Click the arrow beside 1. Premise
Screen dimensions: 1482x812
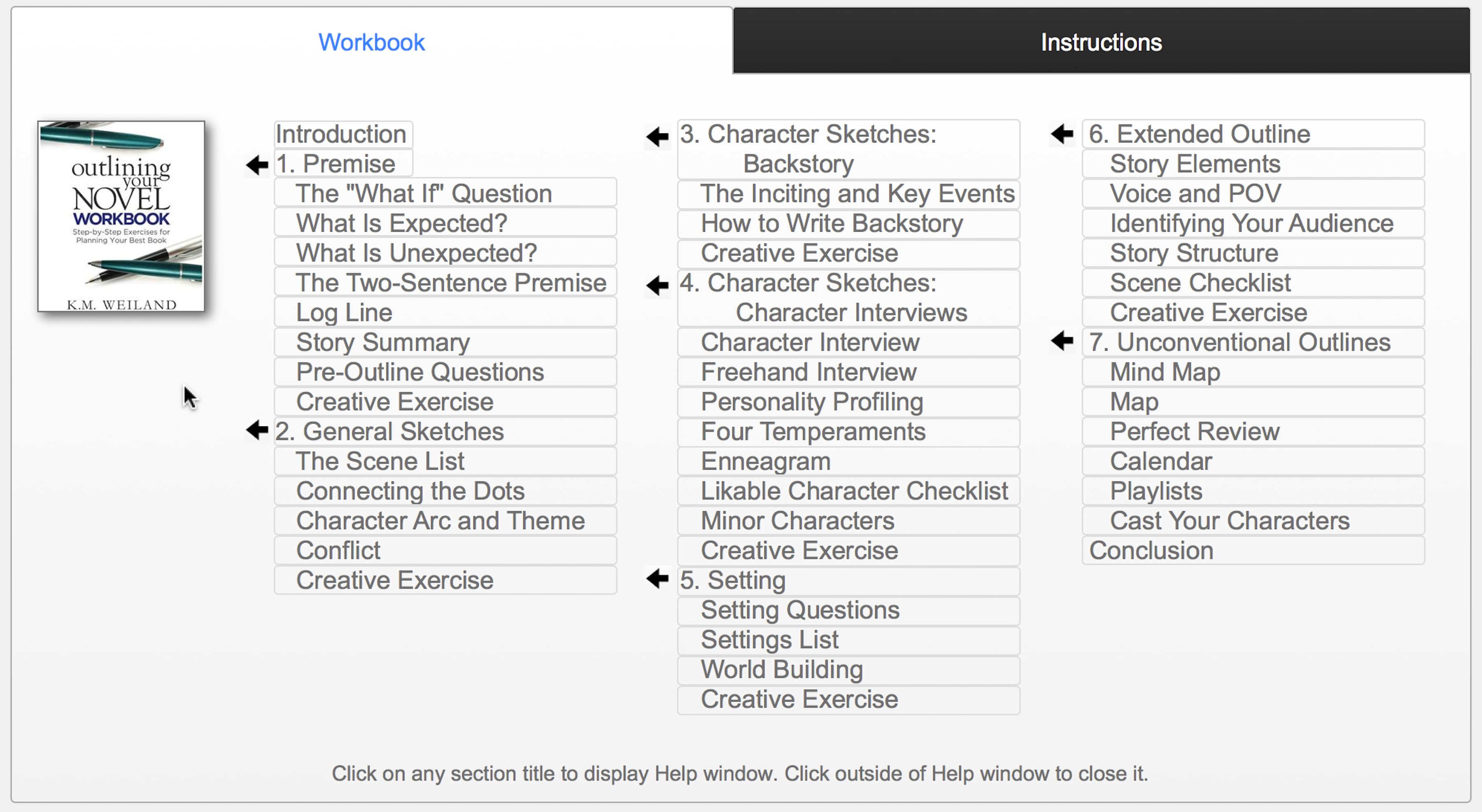257,165
